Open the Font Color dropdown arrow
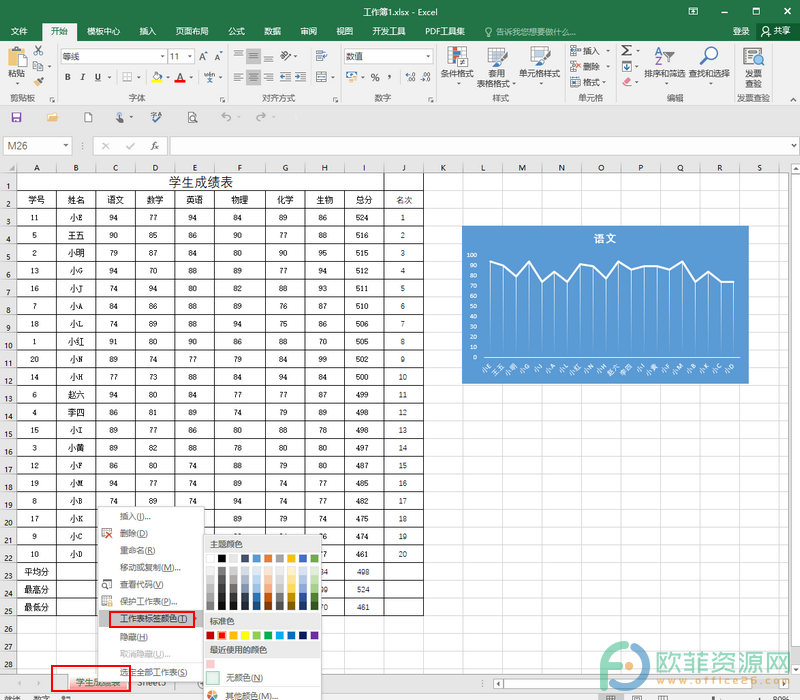The image size is (800, 700). click(191, 78)
